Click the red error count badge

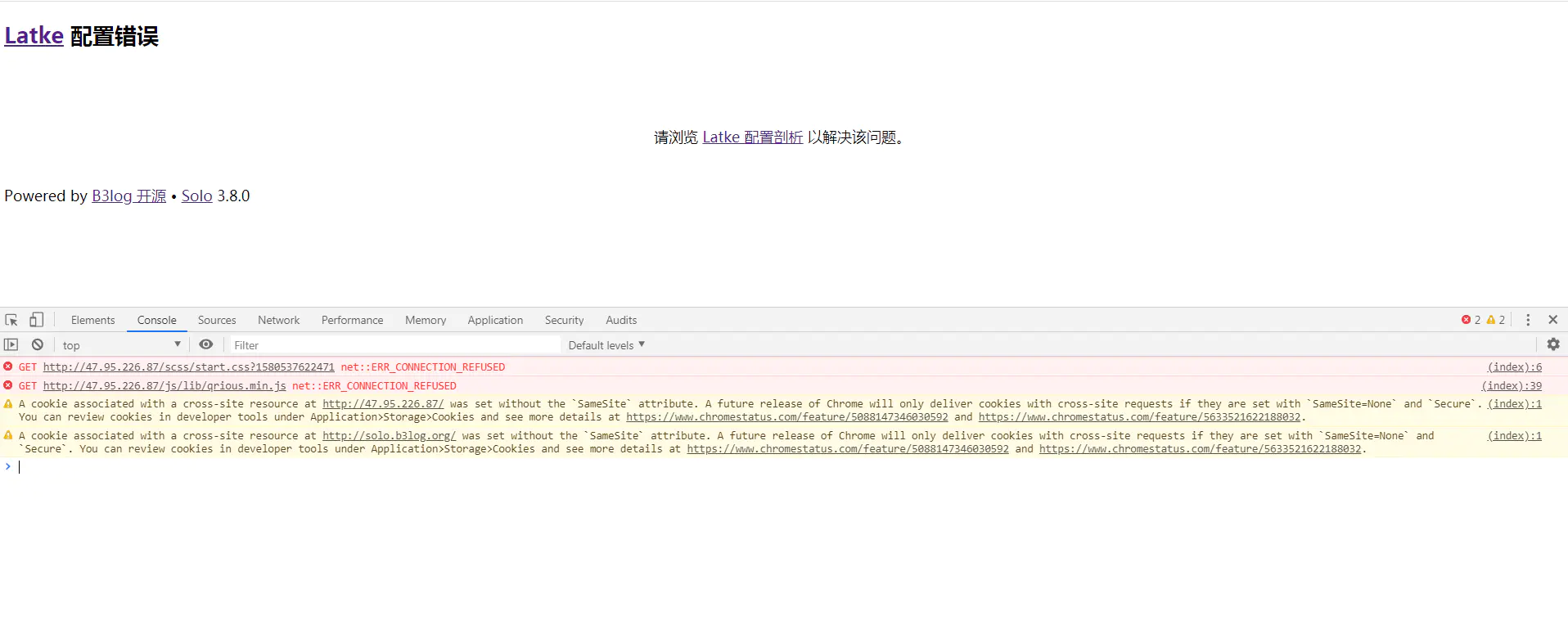(x=1471, y=320)
